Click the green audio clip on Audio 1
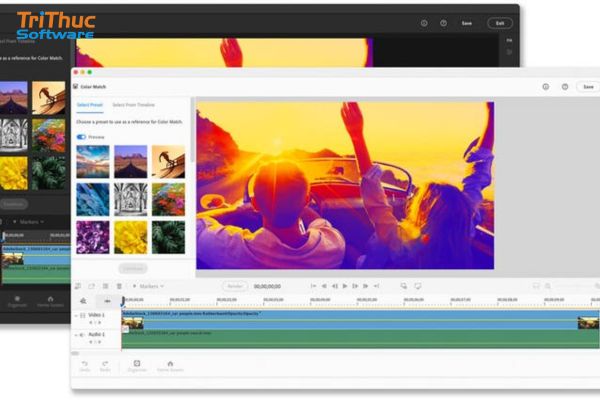The image size is (600, 400). (x=360, y=339)
